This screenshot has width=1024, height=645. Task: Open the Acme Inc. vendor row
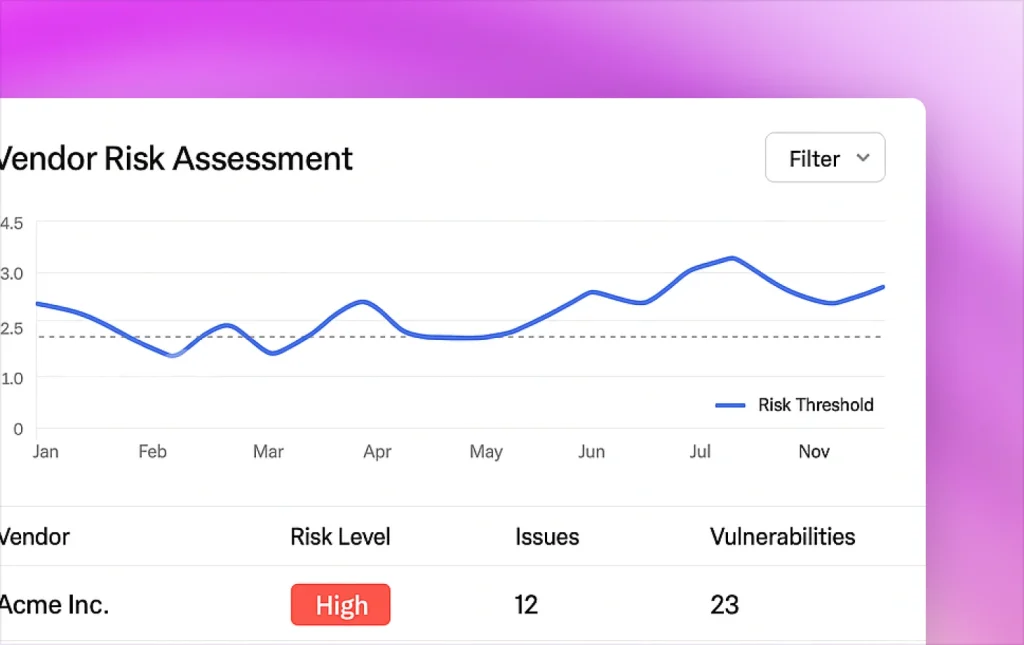(55, 605)
